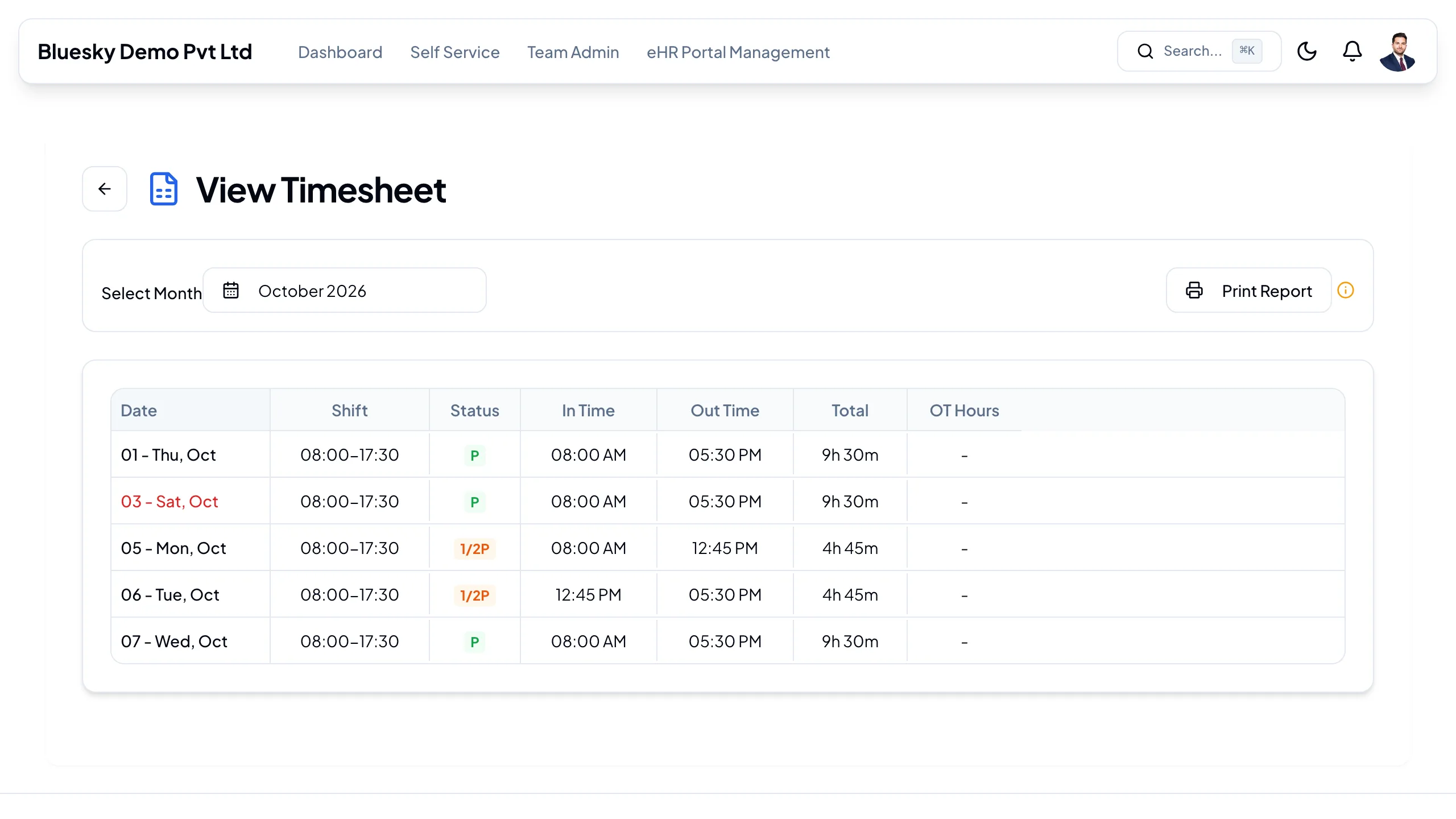Click the search magnifier icon

pyautogui.click(x=1145, y=51)
